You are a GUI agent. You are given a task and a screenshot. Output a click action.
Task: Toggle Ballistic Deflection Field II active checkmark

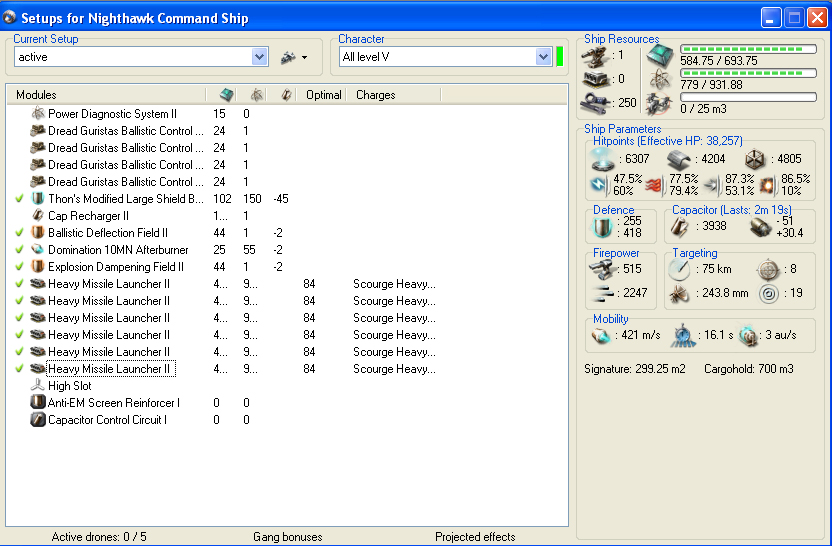click(x=20, y=232)
